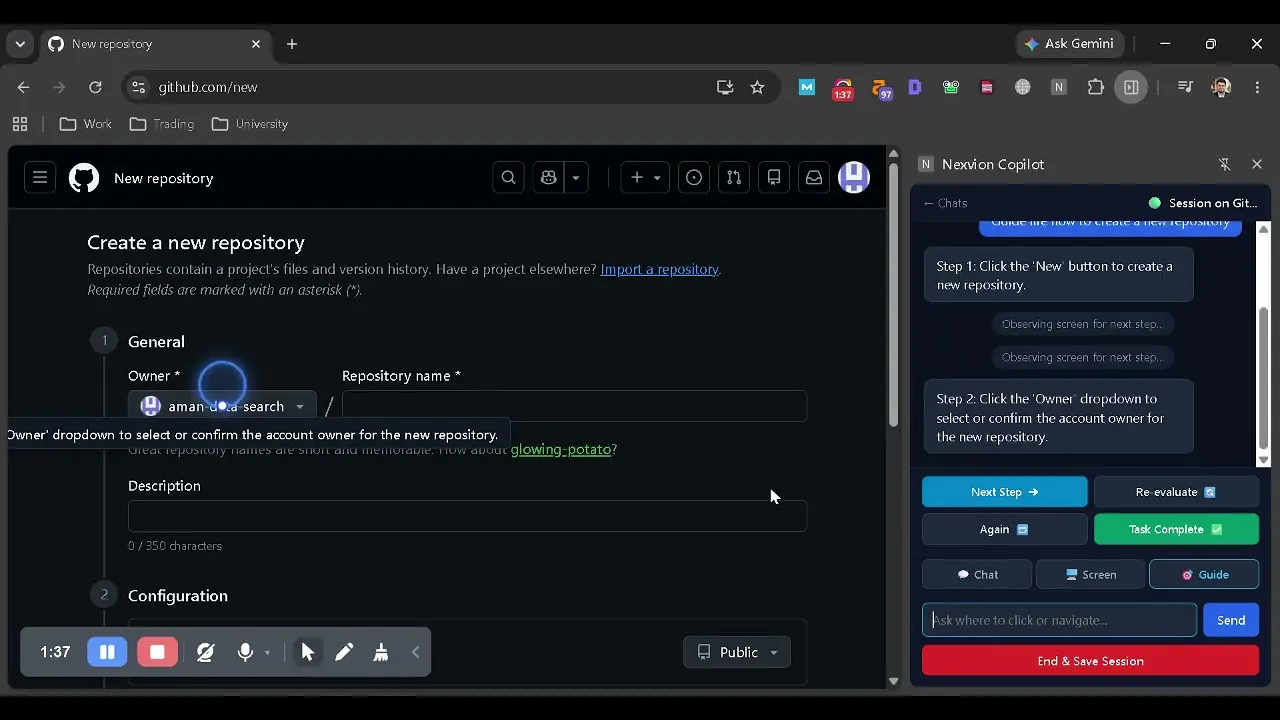Switch to the Chat mode tab
This screenshot has width=1280, height=720.
pos(977,574)
